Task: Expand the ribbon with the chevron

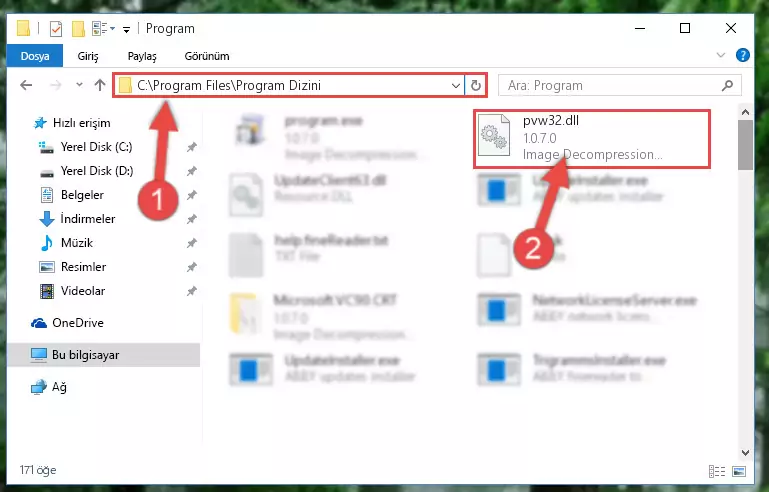Action: pos(720,55)
